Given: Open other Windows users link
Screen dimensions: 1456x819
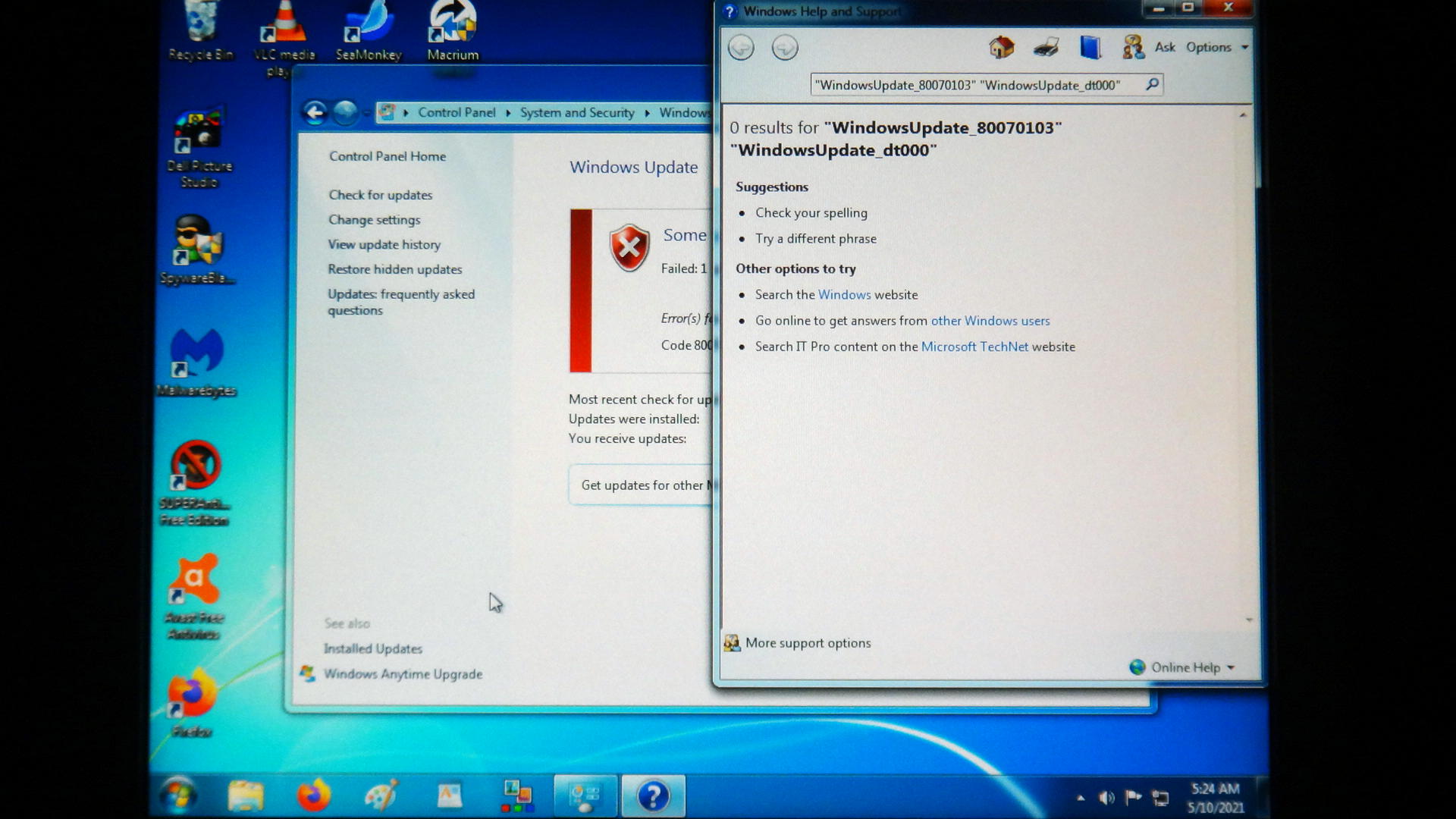Looking at the screenshot, I should coord(990,321).
